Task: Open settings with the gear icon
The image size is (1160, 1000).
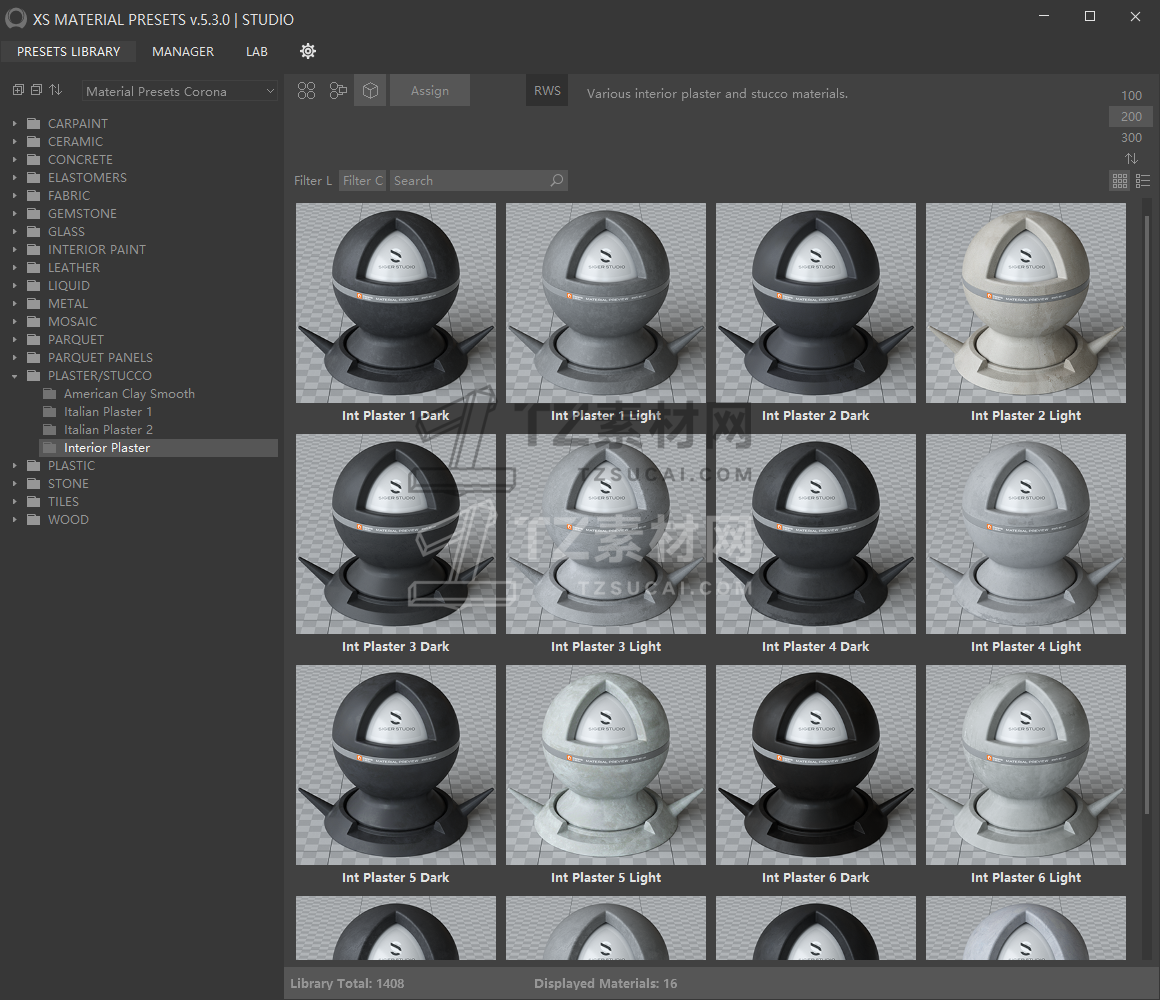Action: pyautogui.click(x=308, y=51)
